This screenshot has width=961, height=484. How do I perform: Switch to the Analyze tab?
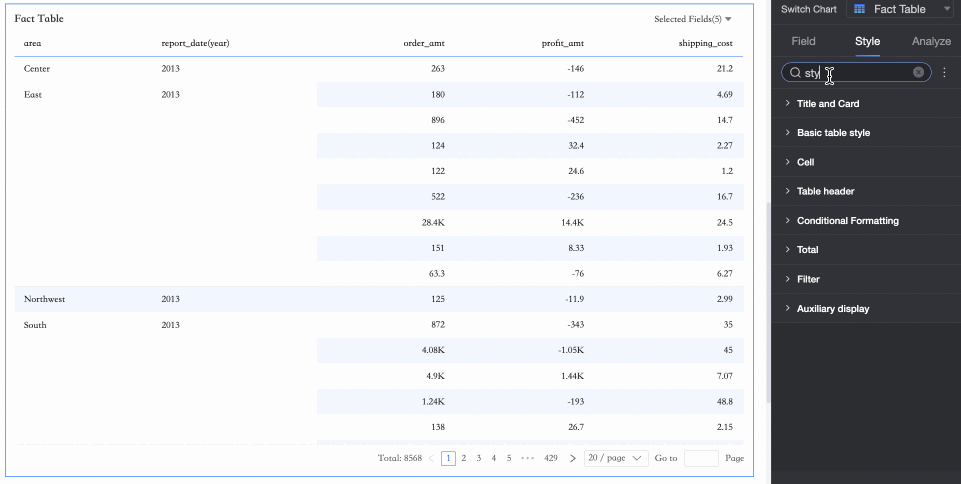pyautogui.click(x=931, y=41)
